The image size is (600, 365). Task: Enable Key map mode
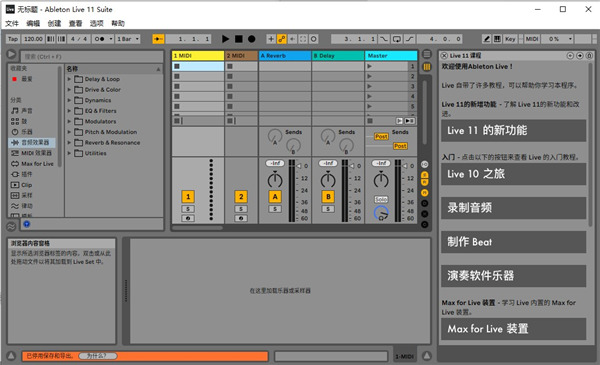(x=510, y=39)
